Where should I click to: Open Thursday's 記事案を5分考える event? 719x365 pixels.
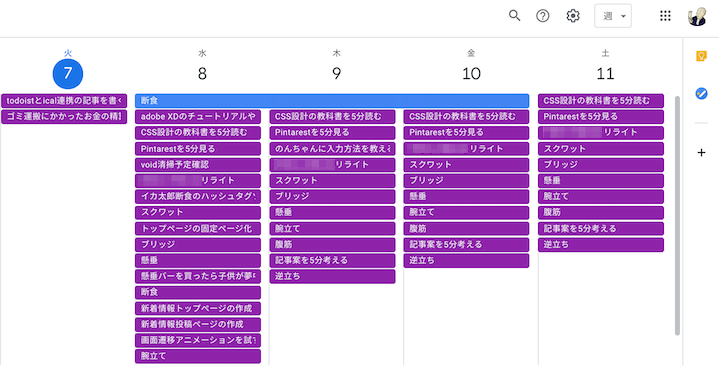click(332, 260)
